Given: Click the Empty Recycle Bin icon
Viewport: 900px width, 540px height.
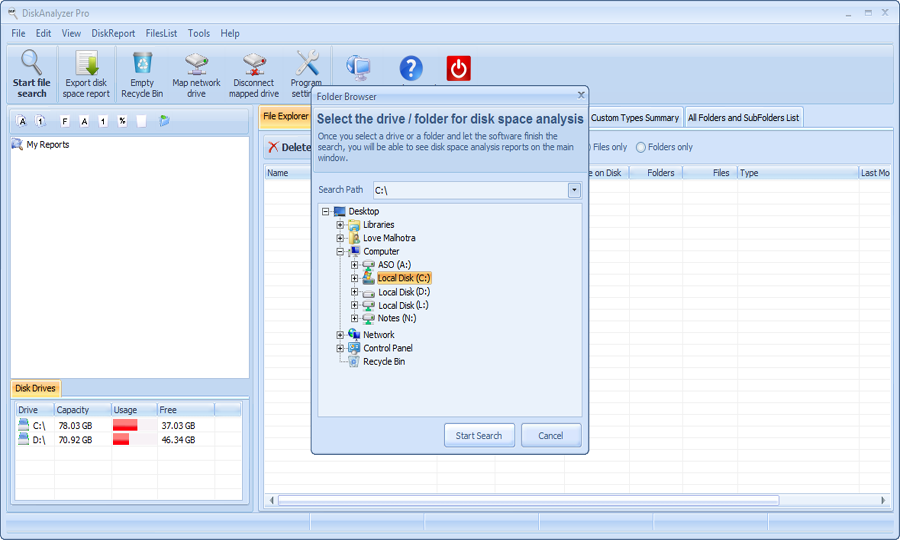Looking at the screenshot, I should click(x=142, y=63).
